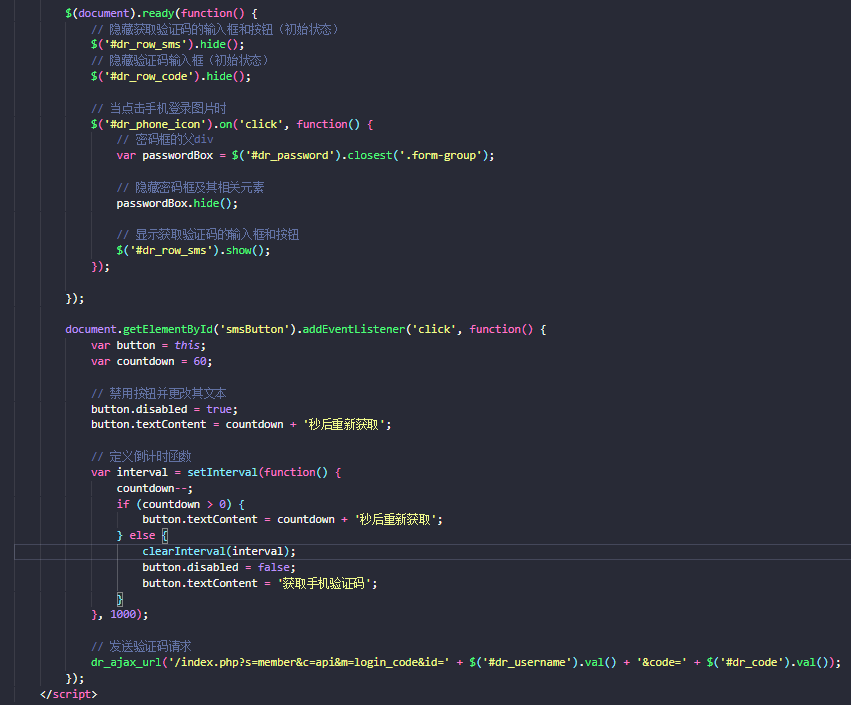Click the 'button.disabled = true;' line

click(164, 409)
